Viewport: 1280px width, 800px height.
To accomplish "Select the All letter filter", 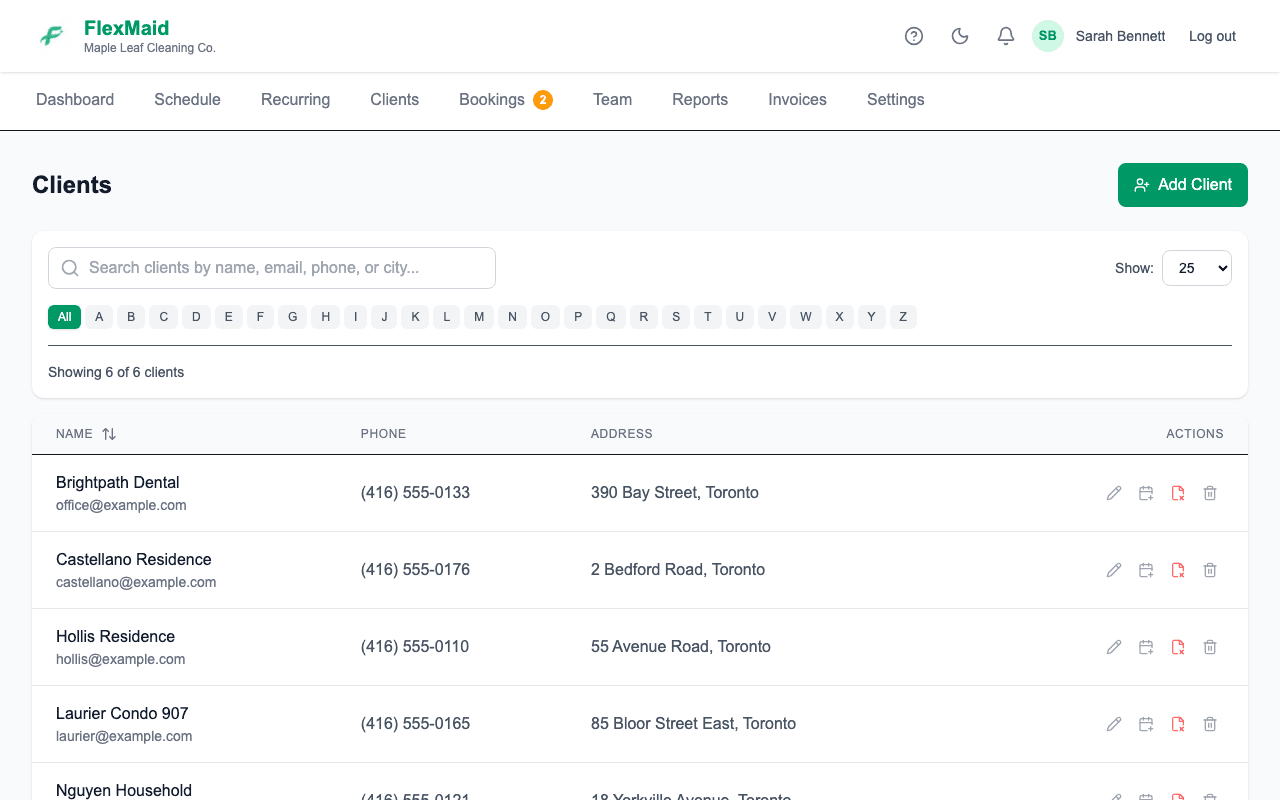I will 64,317.
